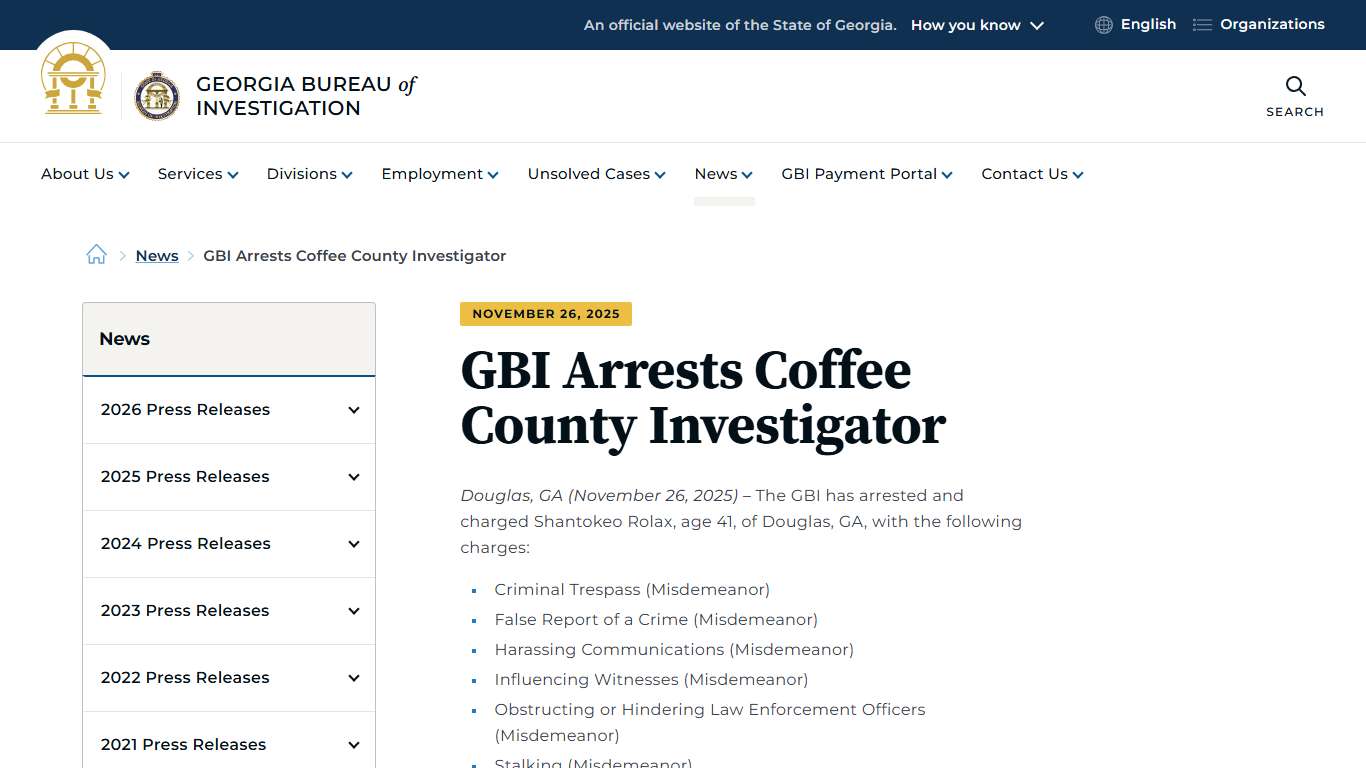
Task: Click the globe icon next to English
Action: click(1102, 24)
